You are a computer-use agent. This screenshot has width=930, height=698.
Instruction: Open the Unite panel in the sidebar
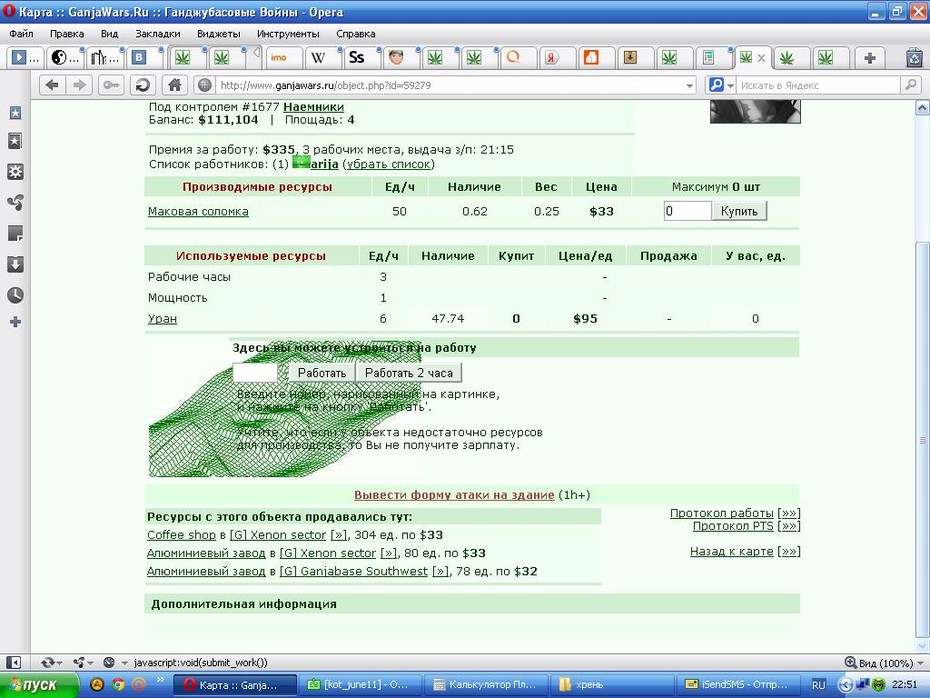pyautogui.click(x=15, y=203)
